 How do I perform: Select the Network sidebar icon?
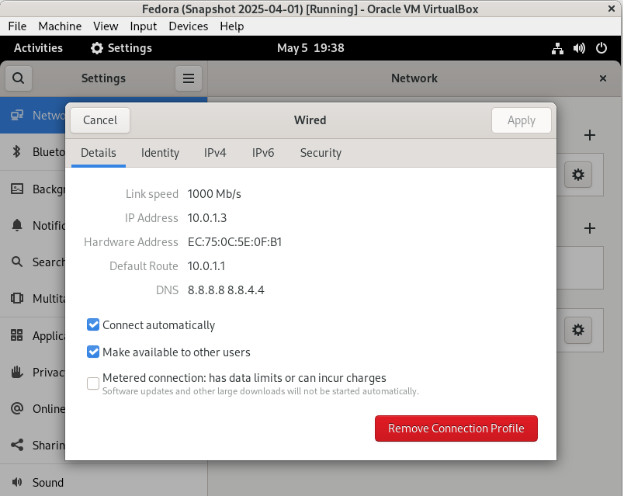[17, 115]
